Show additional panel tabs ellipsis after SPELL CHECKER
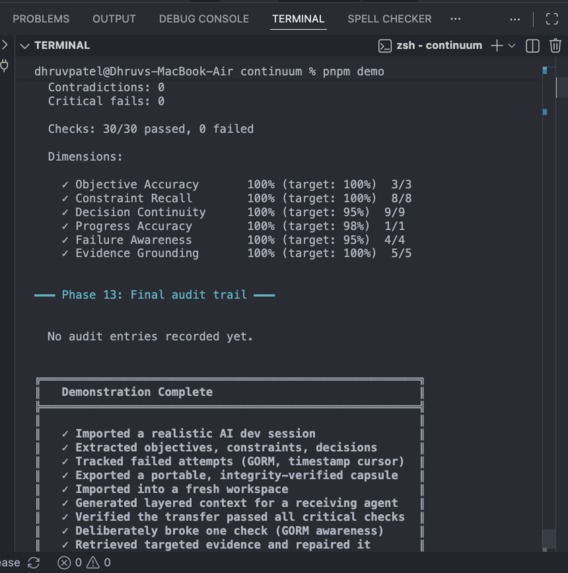Image resolution: width=568 pixels, height=573 pixels. click(x=455, y=19)
